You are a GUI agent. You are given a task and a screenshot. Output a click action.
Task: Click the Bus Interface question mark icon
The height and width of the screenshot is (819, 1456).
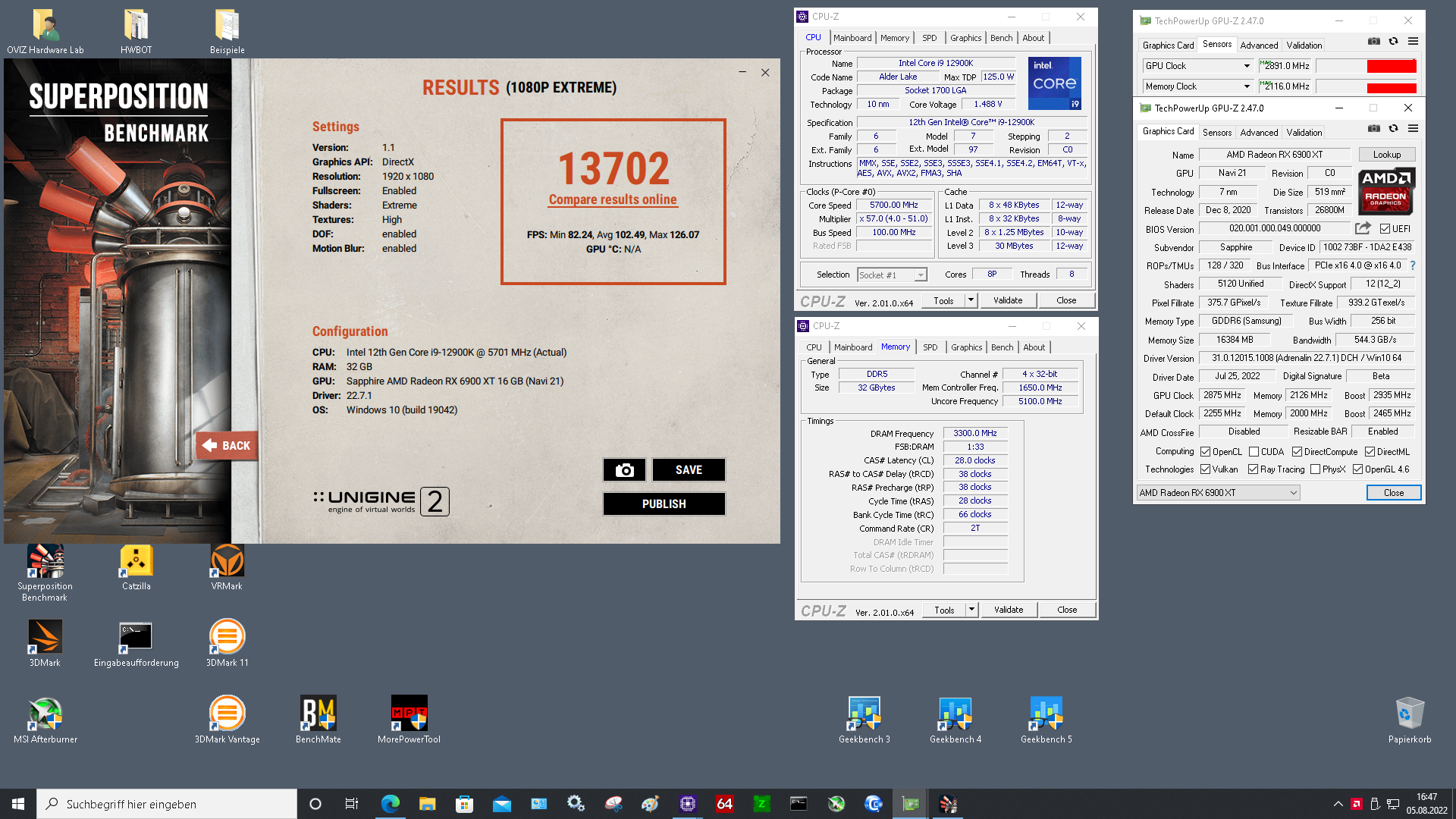[x=1413, y=265]
